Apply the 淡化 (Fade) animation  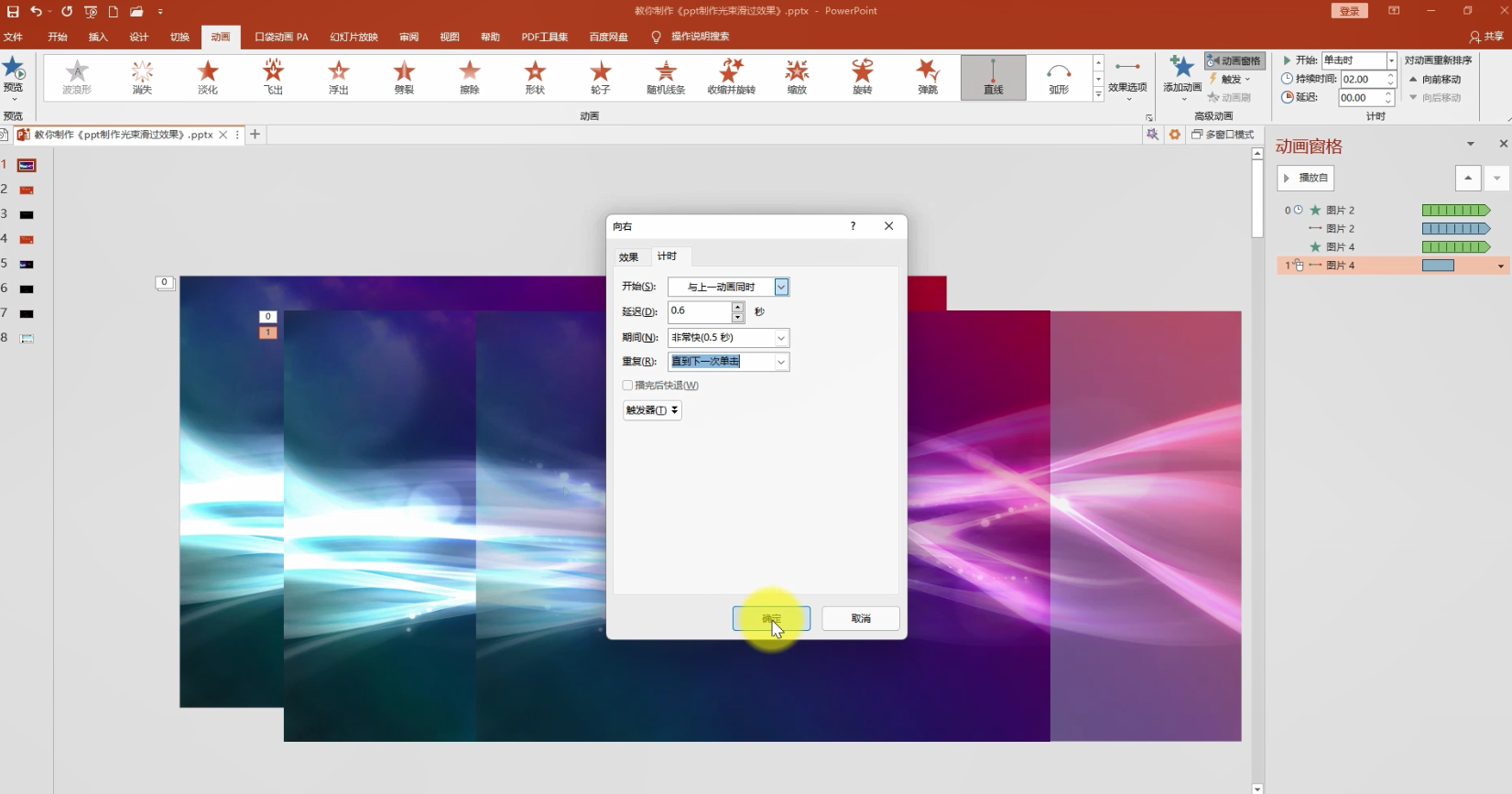click(208, 78)
